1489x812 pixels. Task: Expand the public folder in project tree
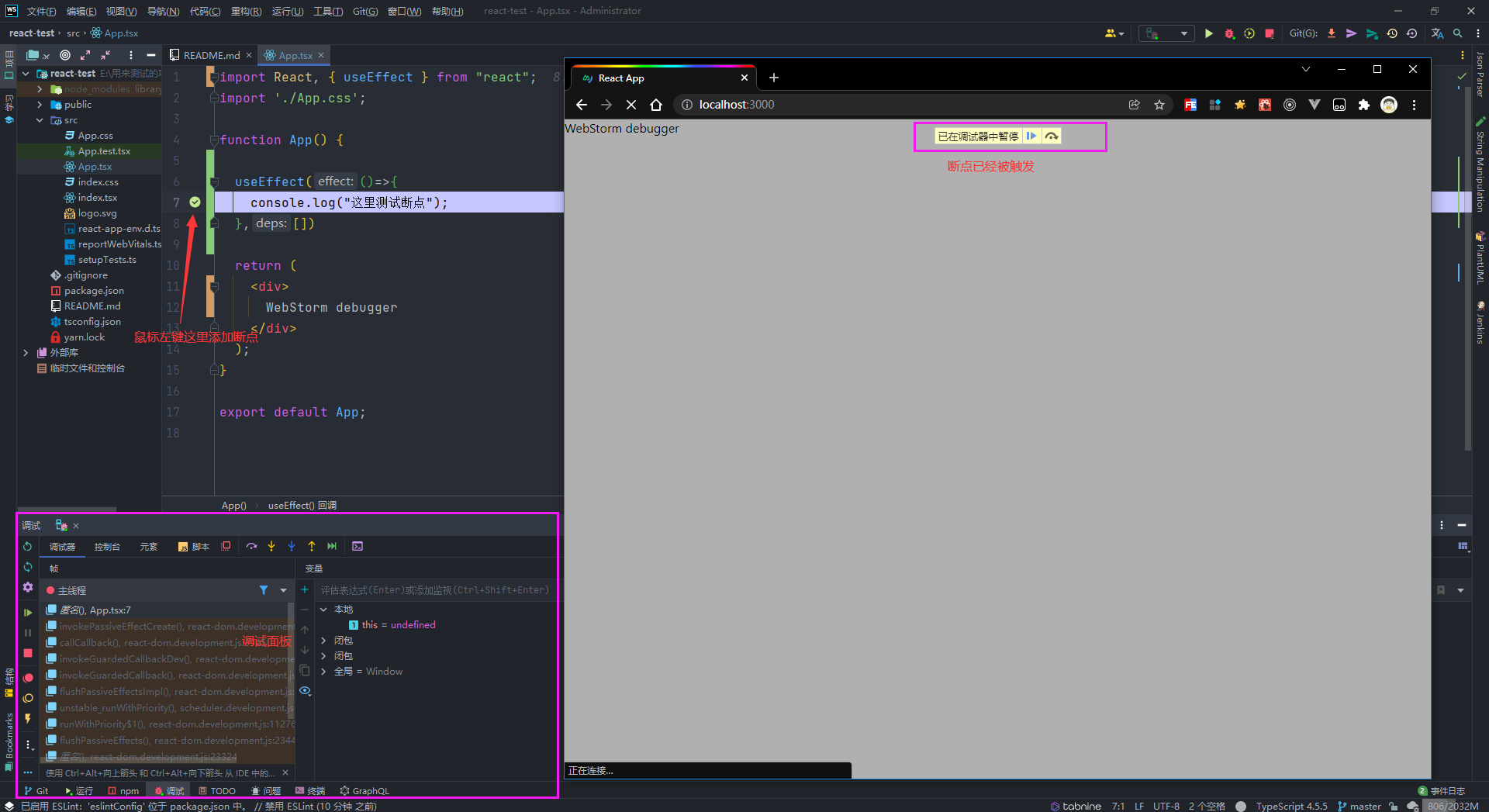pyautogui.click(x=40, y=105)
